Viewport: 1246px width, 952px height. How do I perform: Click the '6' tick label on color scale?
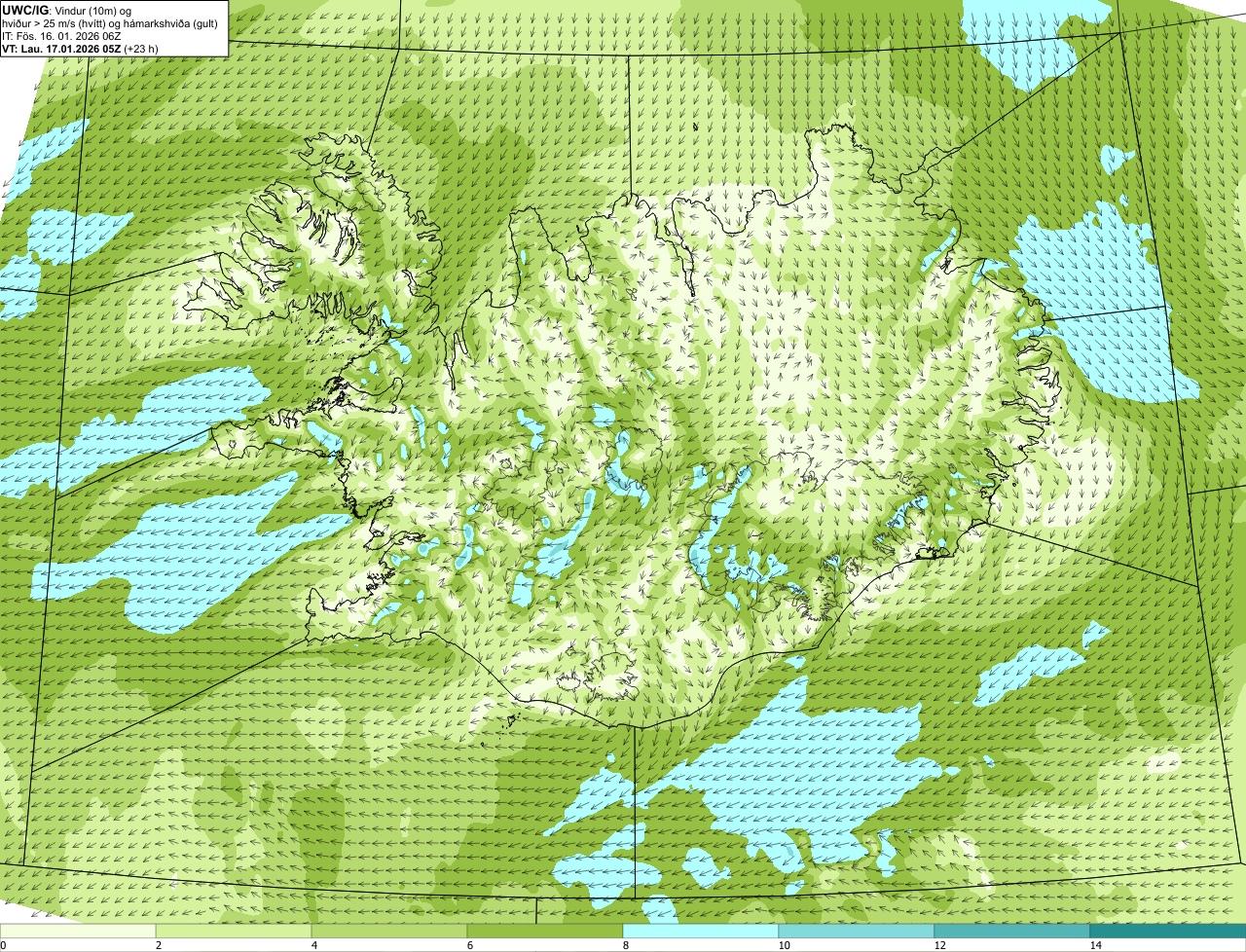(x=469, y=945)
